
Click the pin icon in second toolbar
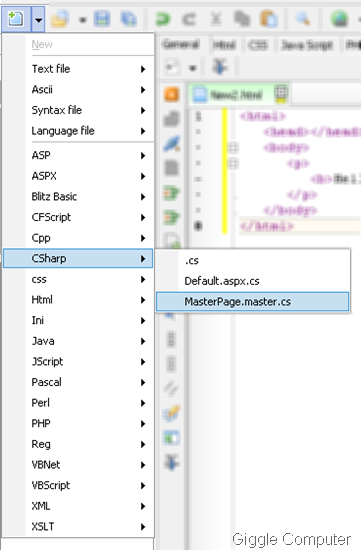(220, 67)
